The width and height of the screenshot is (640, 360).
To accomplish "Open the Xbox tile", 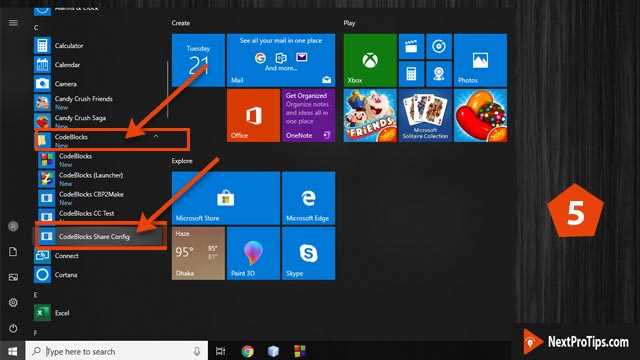I will pos(370,60).
